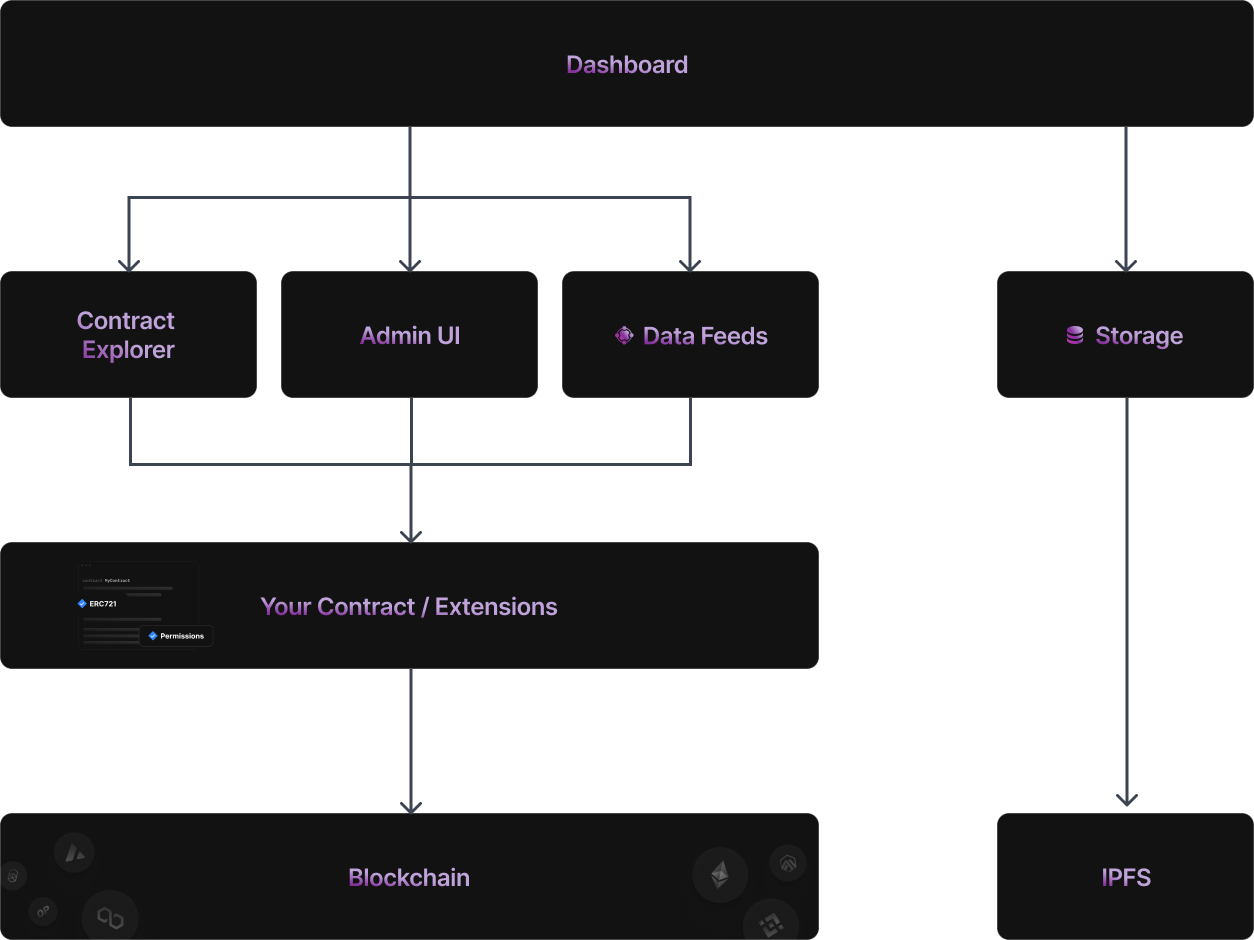Viewport: 1254px width, 940px height.
Task: Click the Optimism OP icon
Action: click(x=42, y=911)
